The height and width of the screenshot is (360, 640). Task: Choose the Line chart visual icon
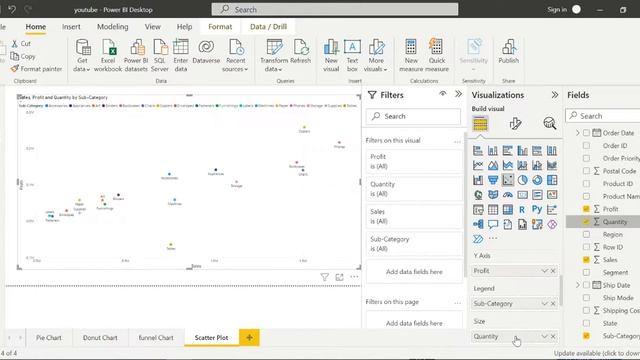click(x=478, y=165)
